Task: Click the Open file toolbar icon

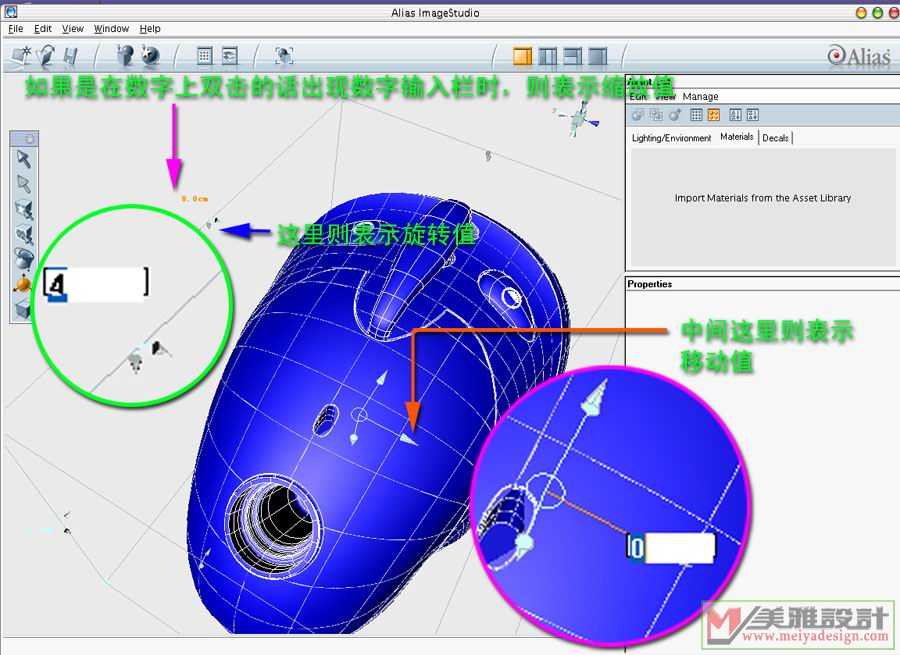Action: (x=45, y=55)
